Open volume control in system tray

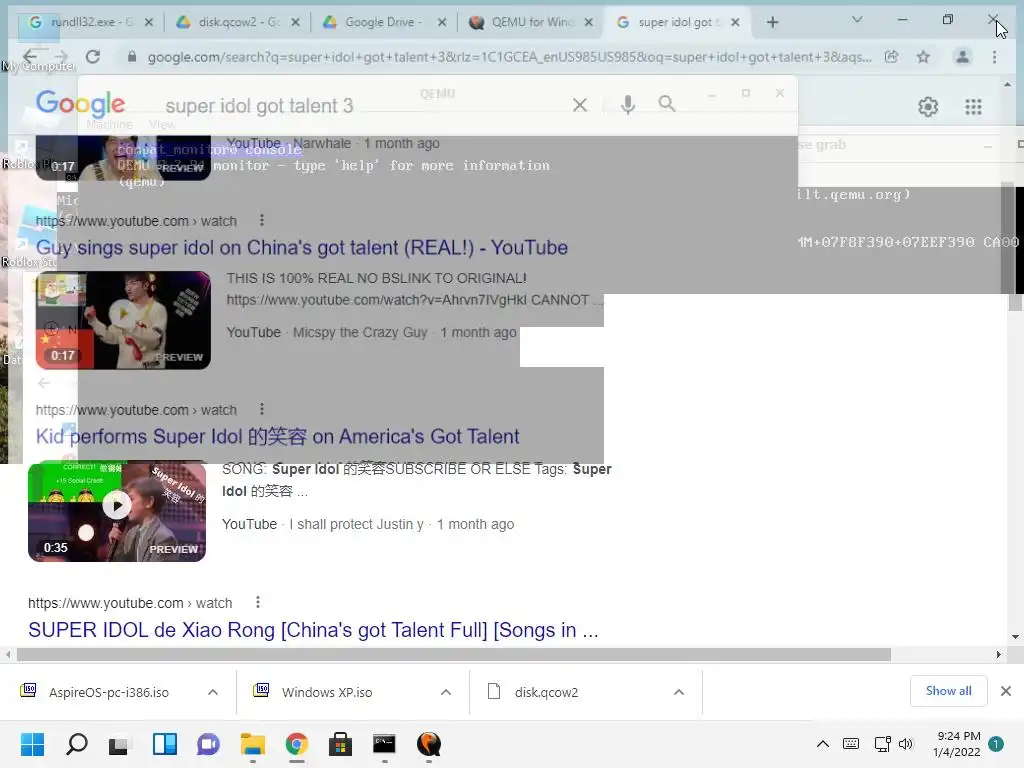906,744
